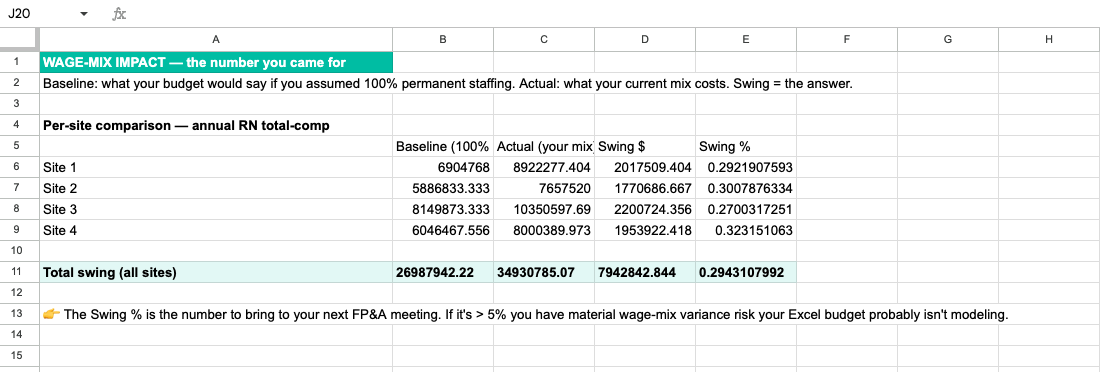1100x372 pixels.
Task: Click the Baseline explanation text in row 2
Action: pyautogui.click(x=448, y=83)
